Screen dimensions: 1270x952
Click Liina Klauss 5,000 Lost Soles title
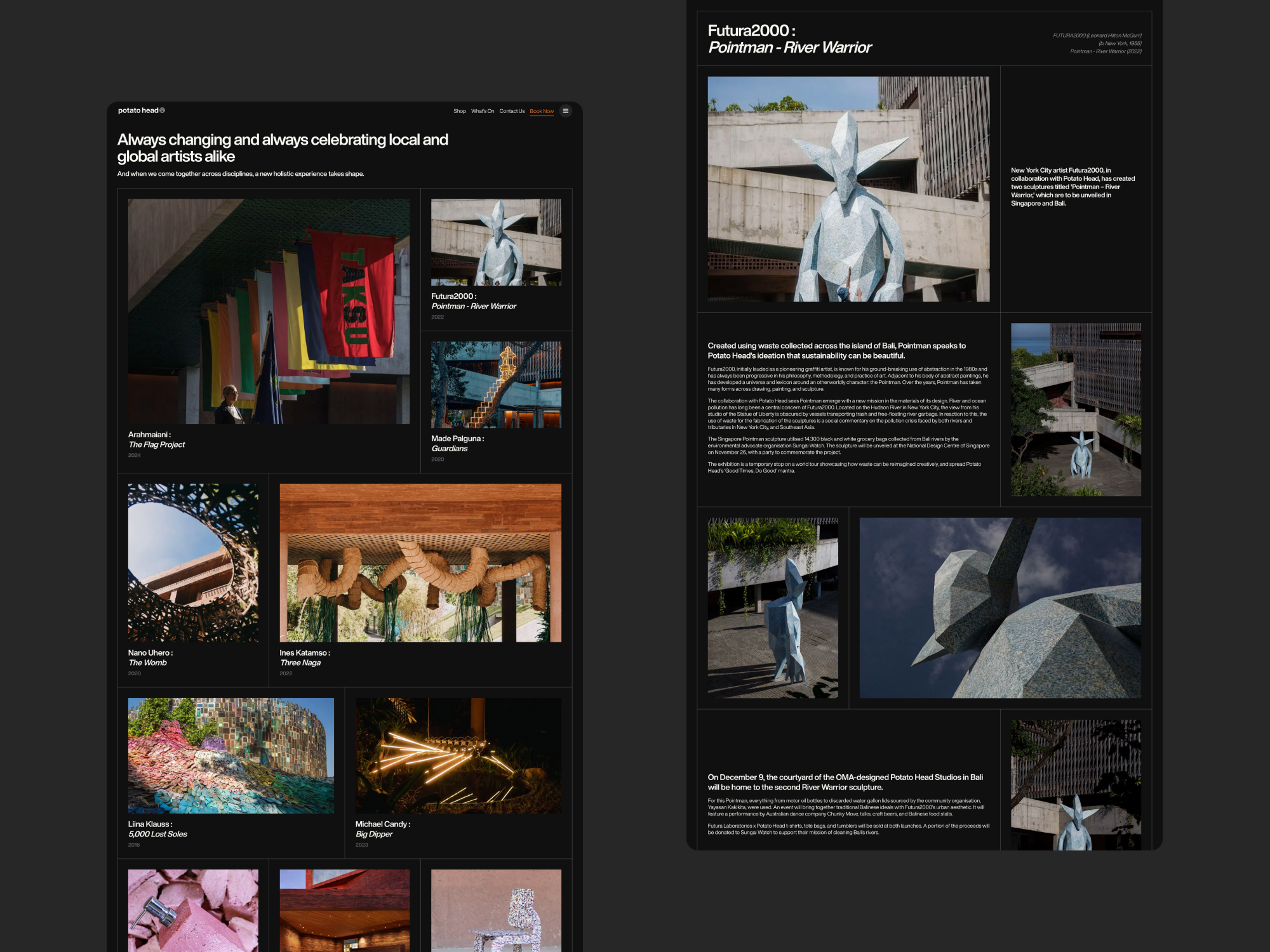[x=157, y=829]
